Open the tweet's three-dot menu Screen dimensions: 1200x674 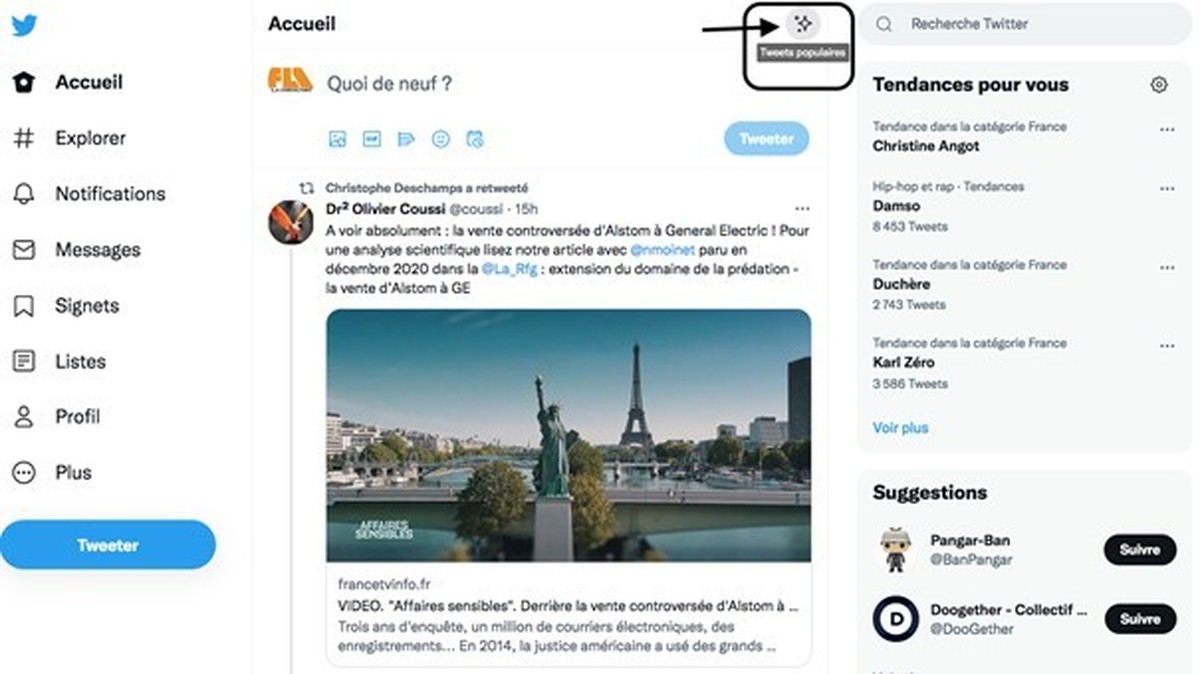(802, 209)
